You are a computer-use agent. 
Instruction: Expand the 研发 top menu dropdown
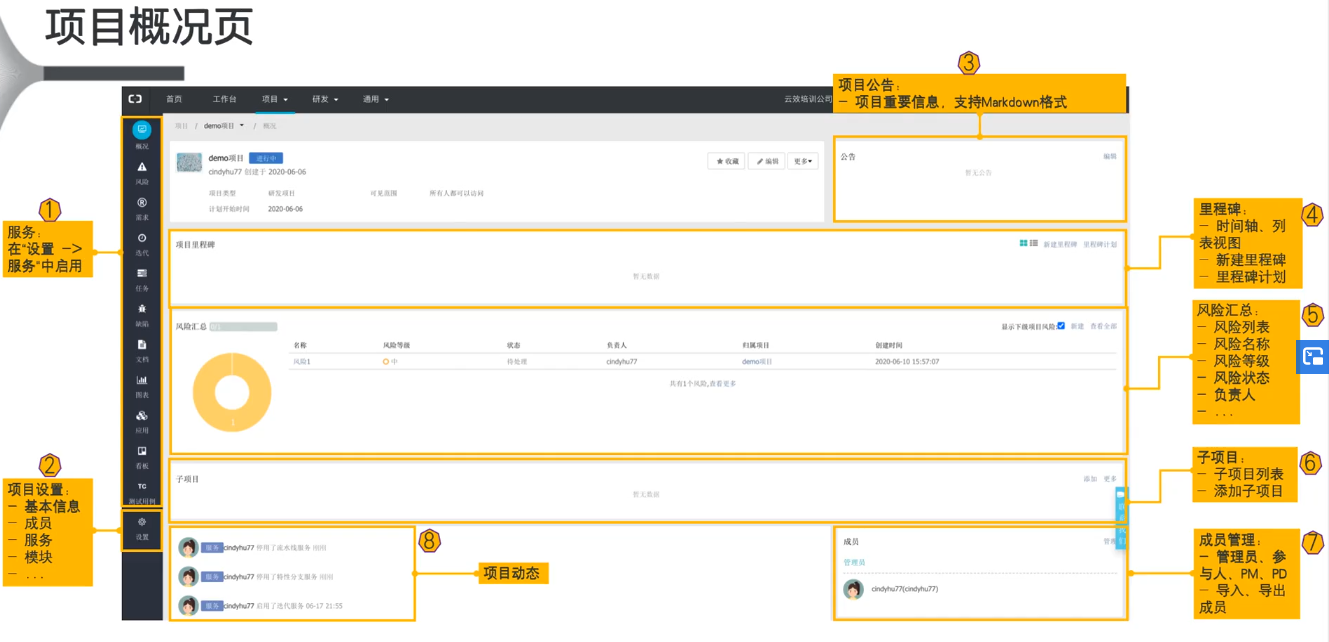pos(326,99)
